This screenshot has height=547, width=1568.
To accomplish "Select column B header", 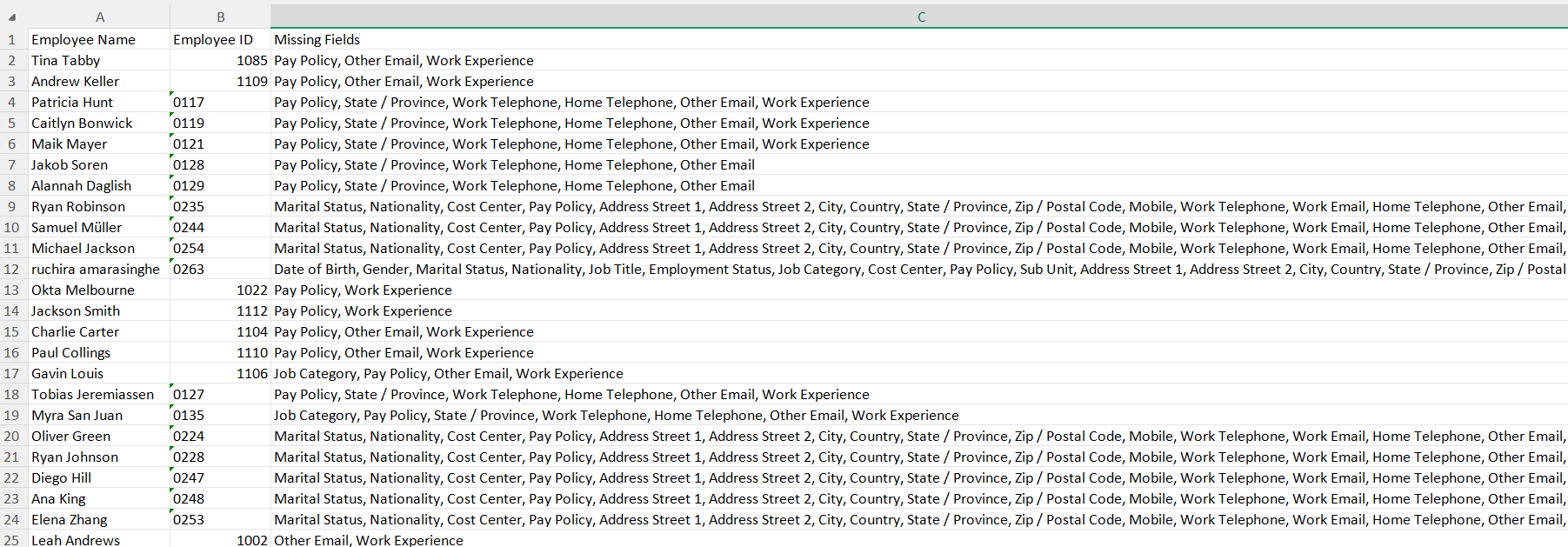I will pyautogui.click(x=220, y=17).
